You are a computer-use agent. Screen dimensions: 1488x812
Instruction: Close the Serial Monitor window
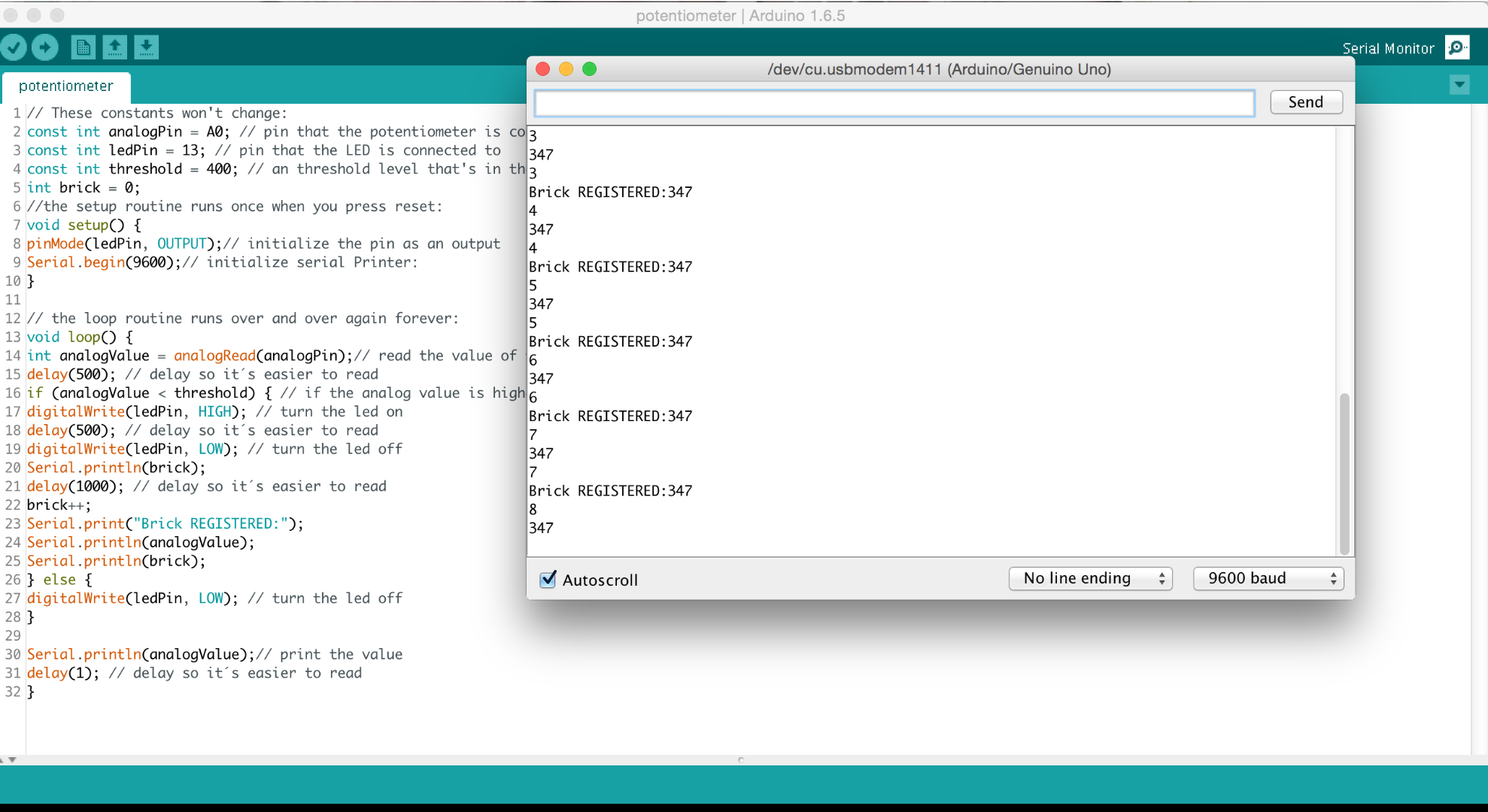pos(542,69)
